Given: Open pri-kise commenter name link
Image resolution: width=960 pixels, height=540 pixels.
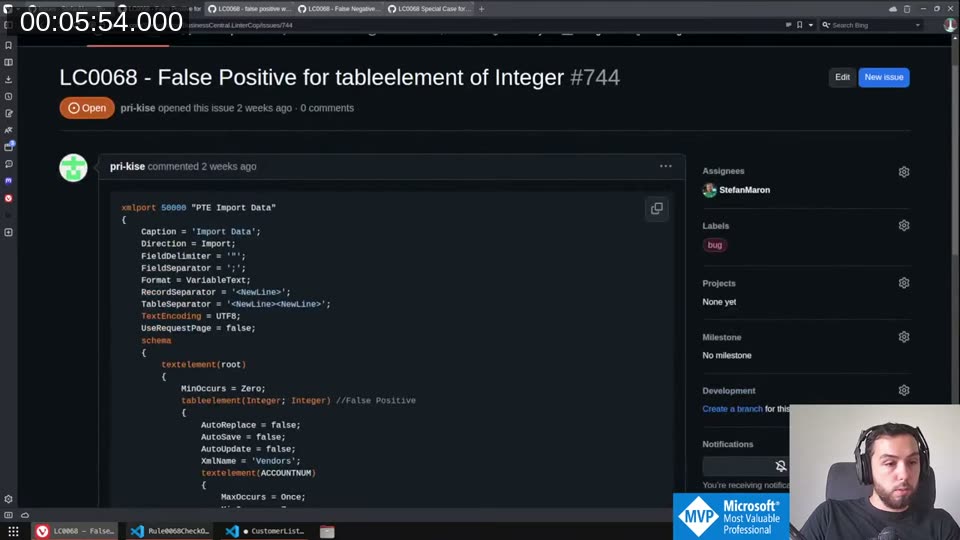Looking at the screenshot, I should (x=127, y=167).
